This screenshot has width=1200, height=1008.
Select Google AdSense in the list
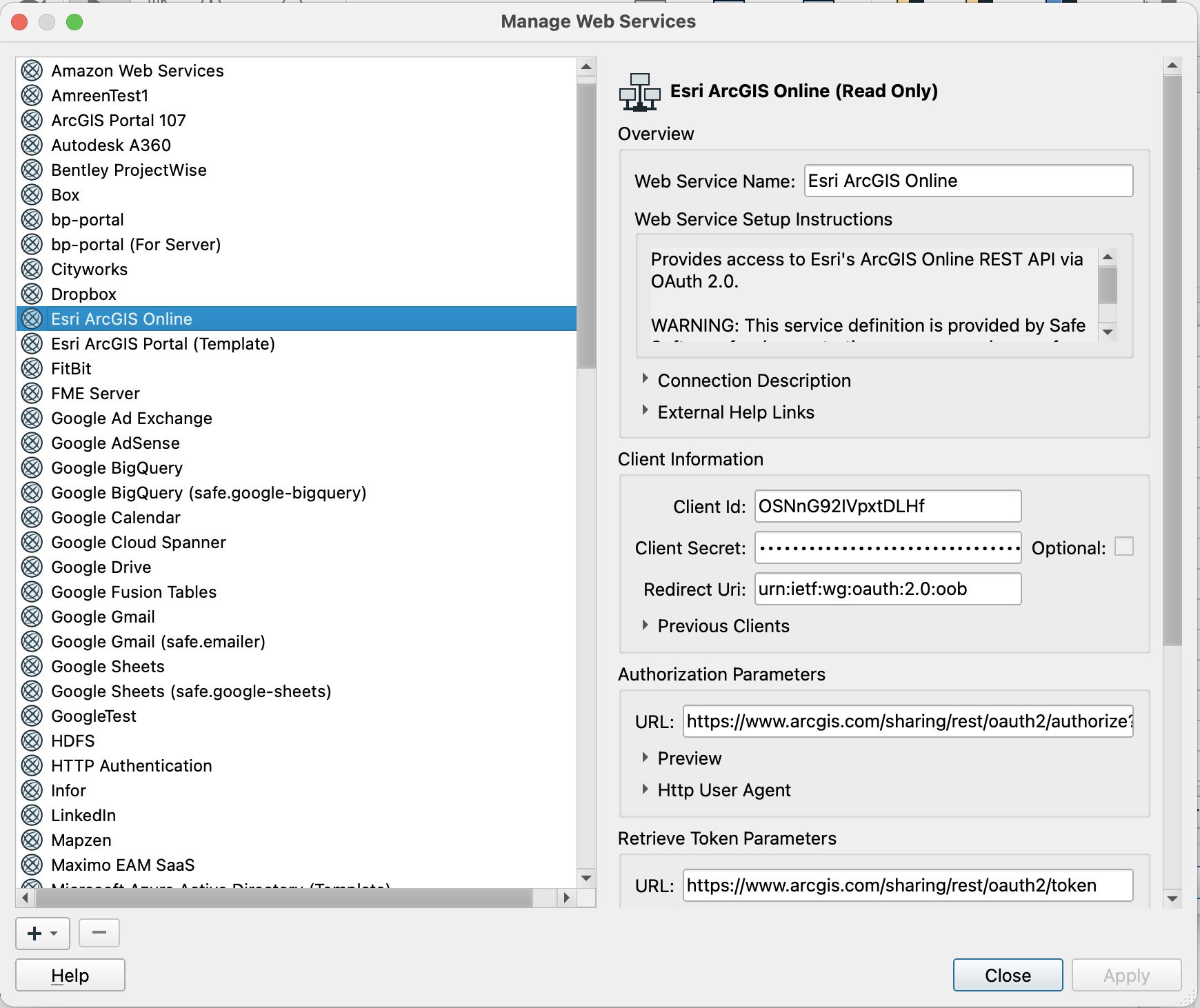(297, 443)
